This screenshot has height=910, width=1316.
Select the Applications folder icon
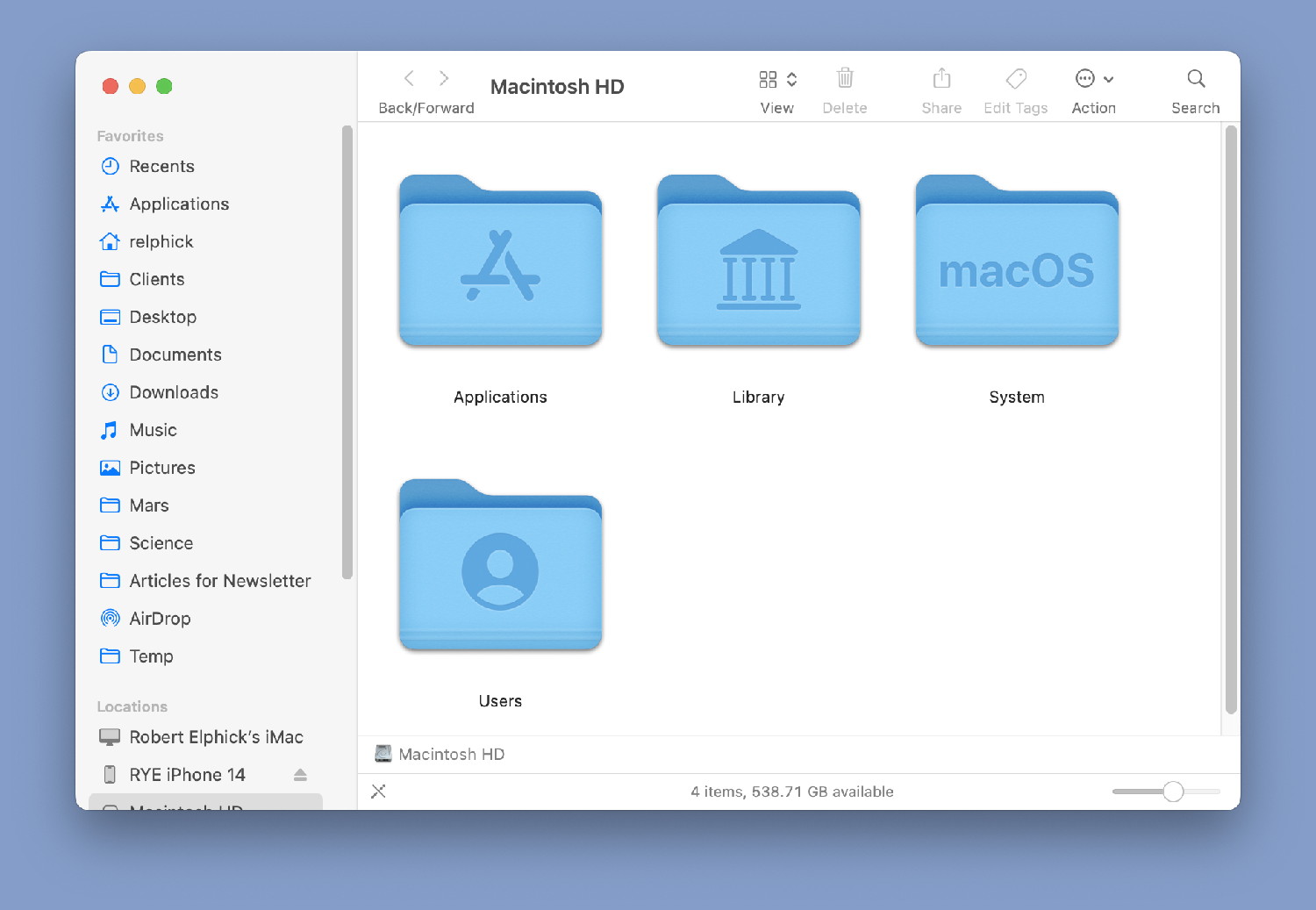501,261
